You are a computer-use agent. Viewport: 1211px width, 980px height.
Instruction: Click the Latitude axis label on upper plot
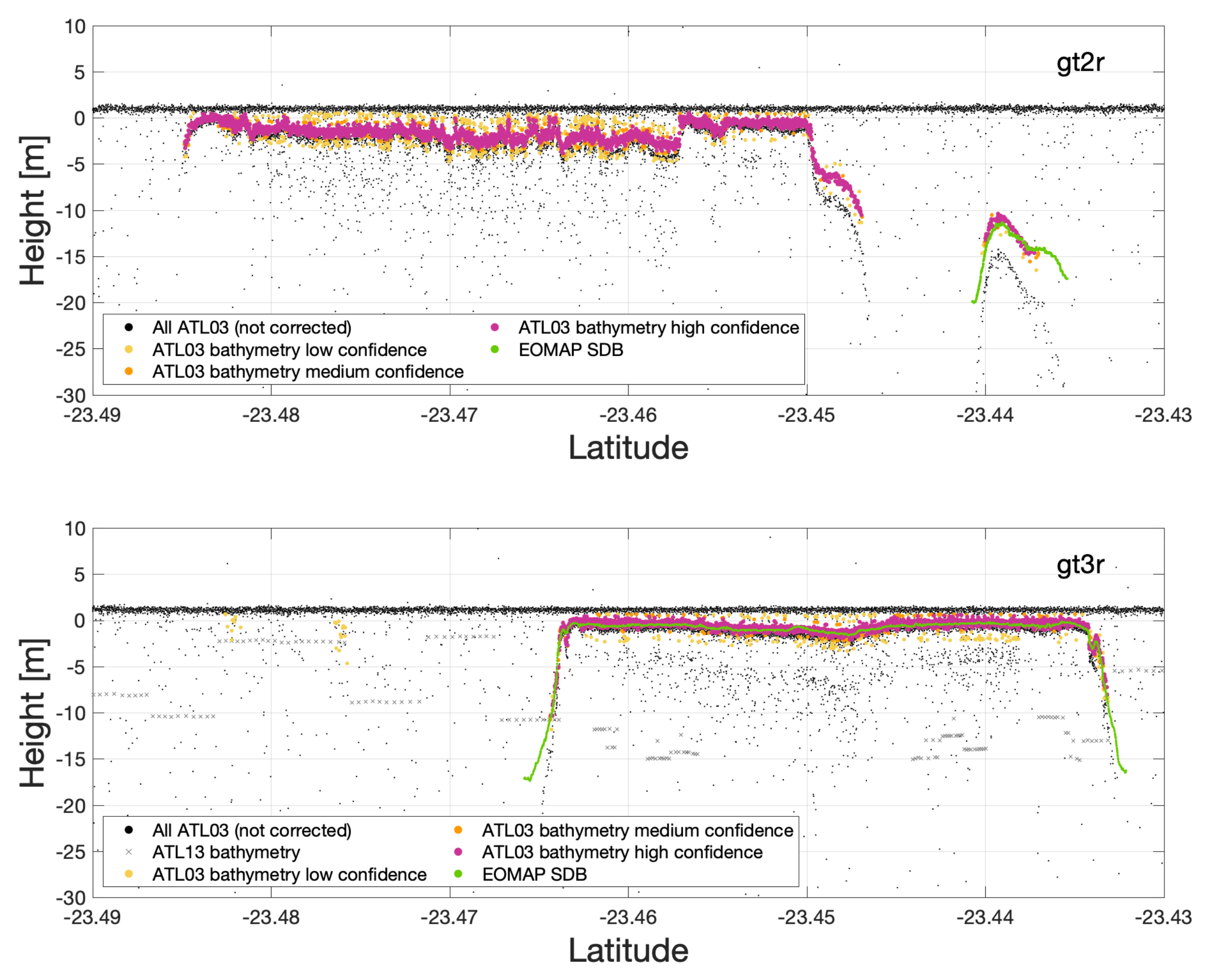click(x=628, y=447)
